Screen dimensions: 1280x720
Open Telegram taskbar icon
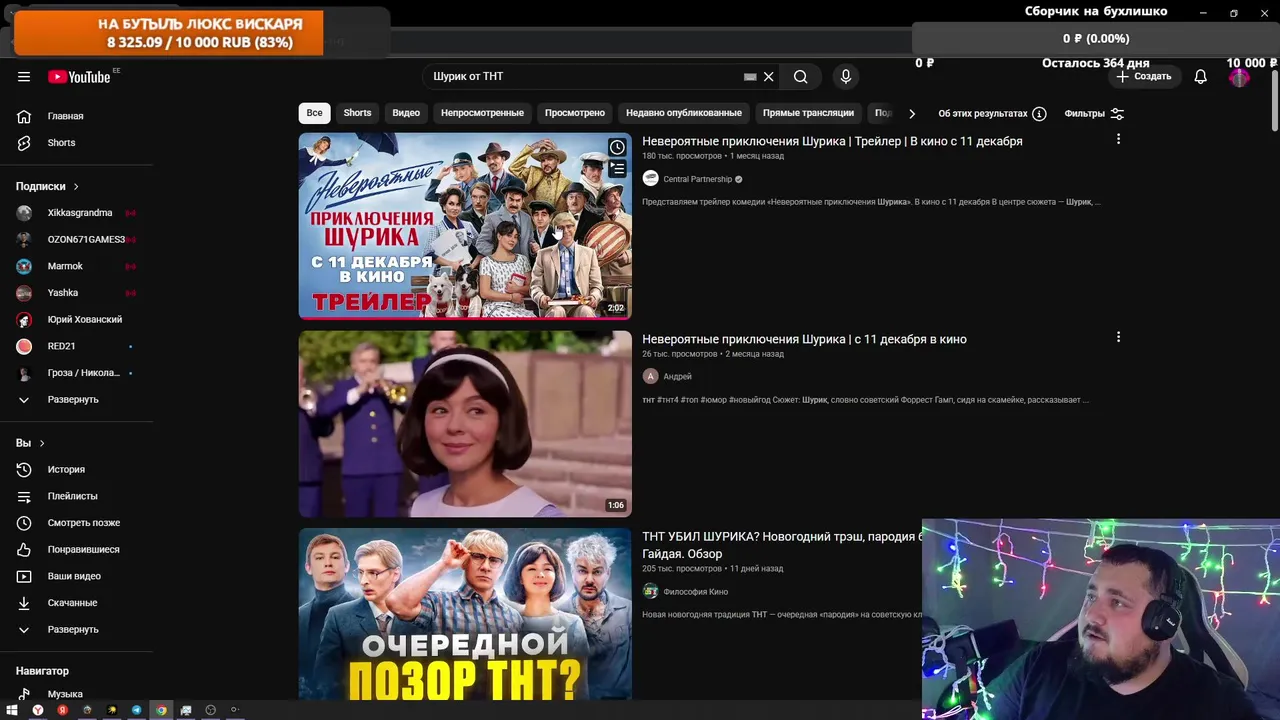point(137,710)
